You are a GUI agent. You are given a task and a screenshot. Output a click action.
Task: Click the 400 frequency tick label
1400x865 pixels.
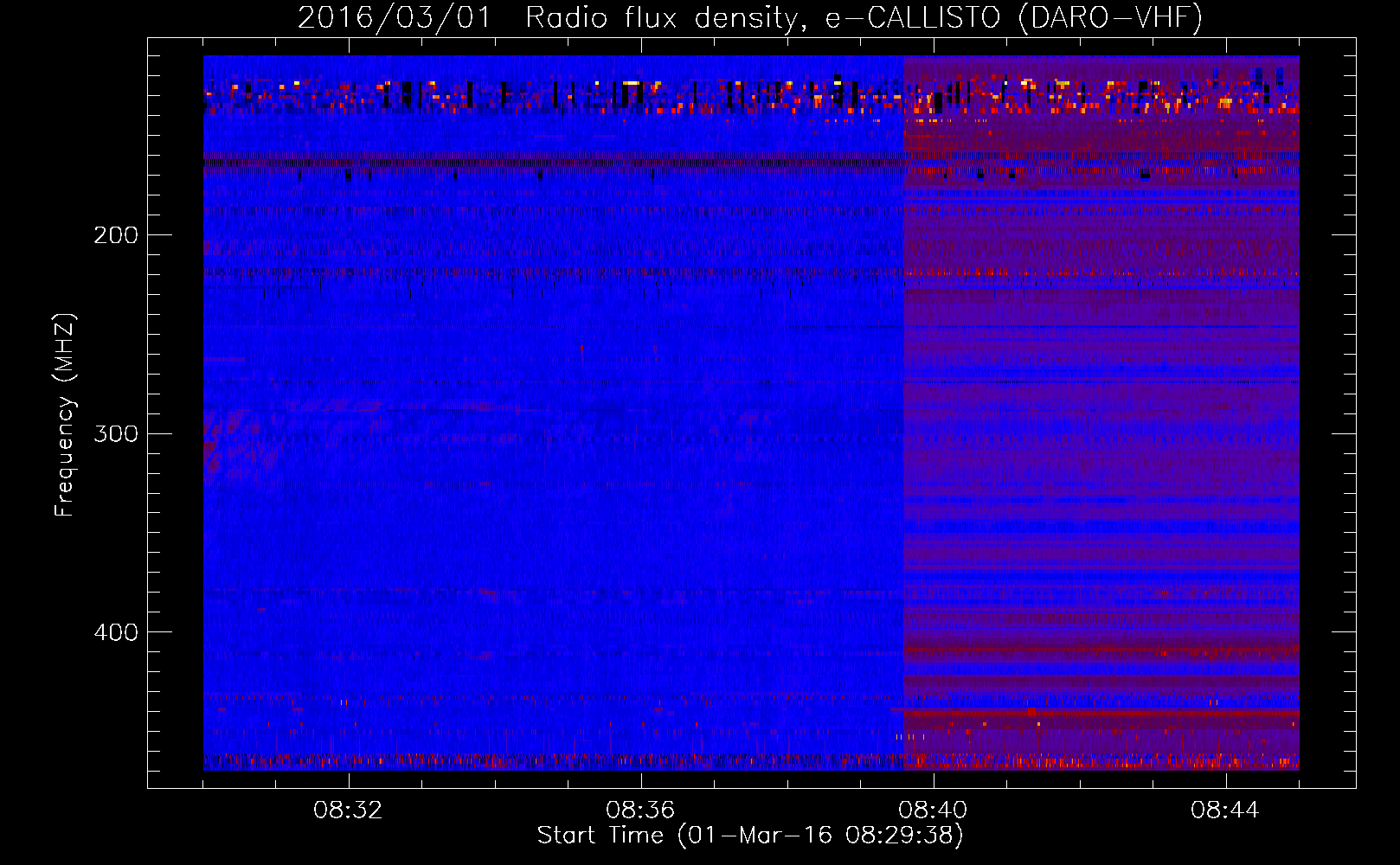(116, 632)
